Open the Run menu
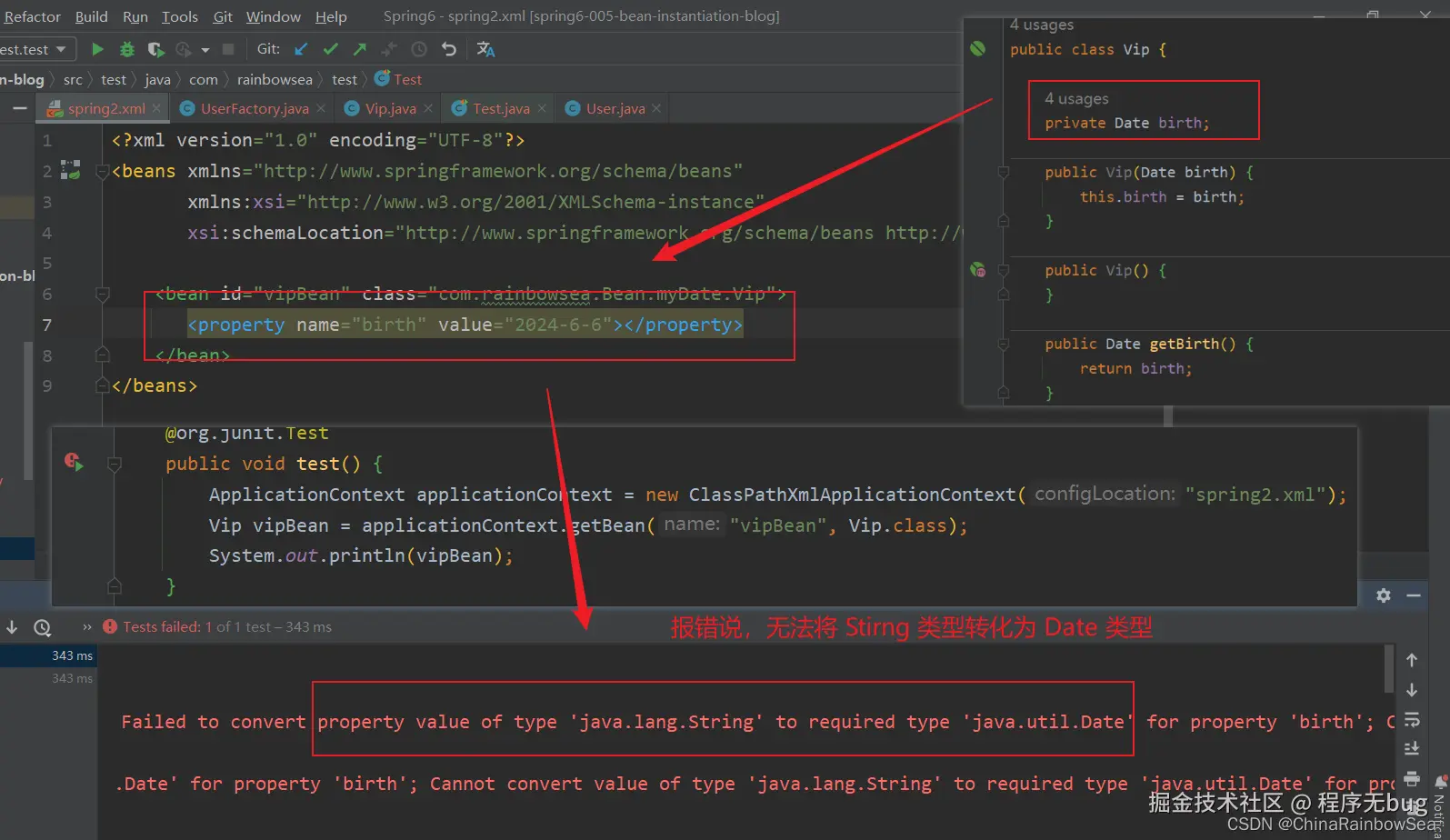Screen dimensions: 1450x840 tap(135, 16)
